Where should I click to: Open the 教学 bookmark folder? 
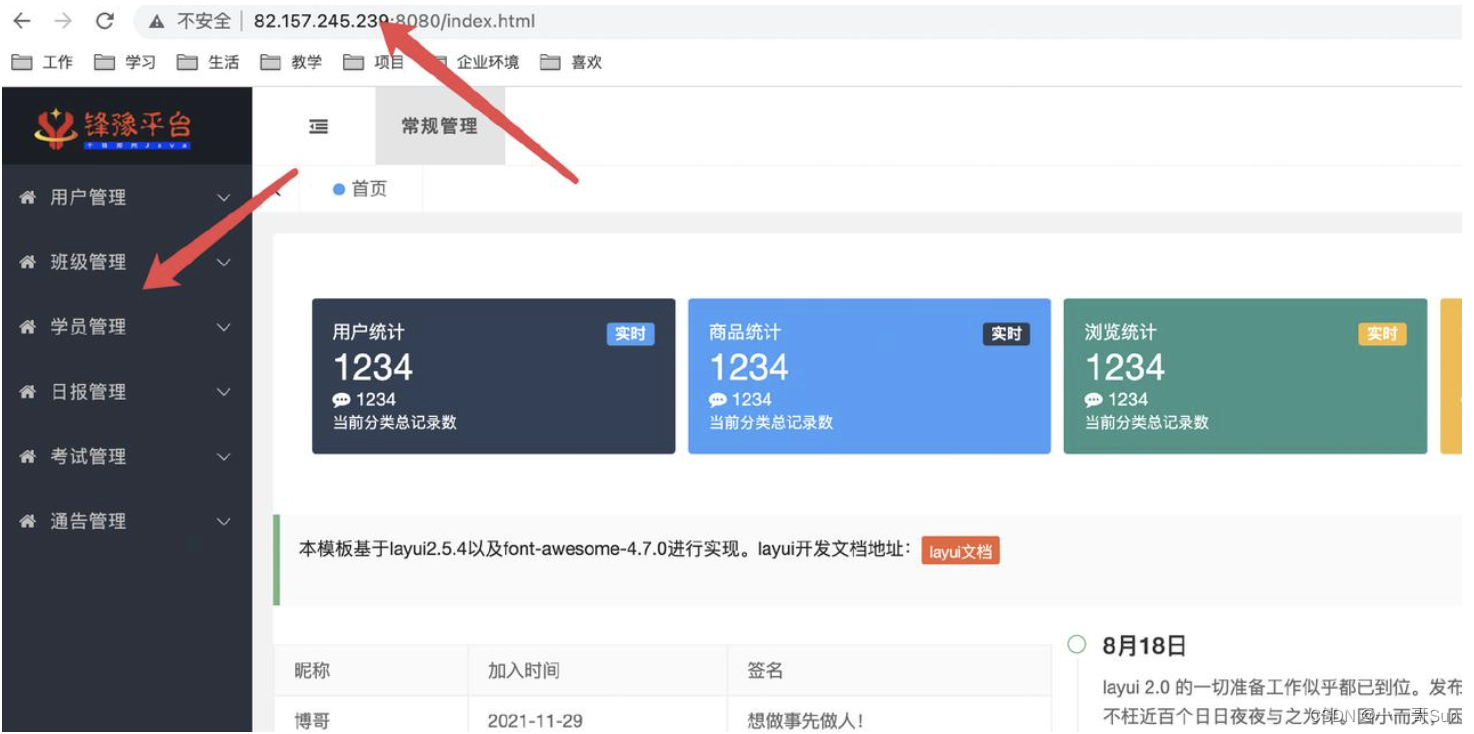click(x=291, y=62)
